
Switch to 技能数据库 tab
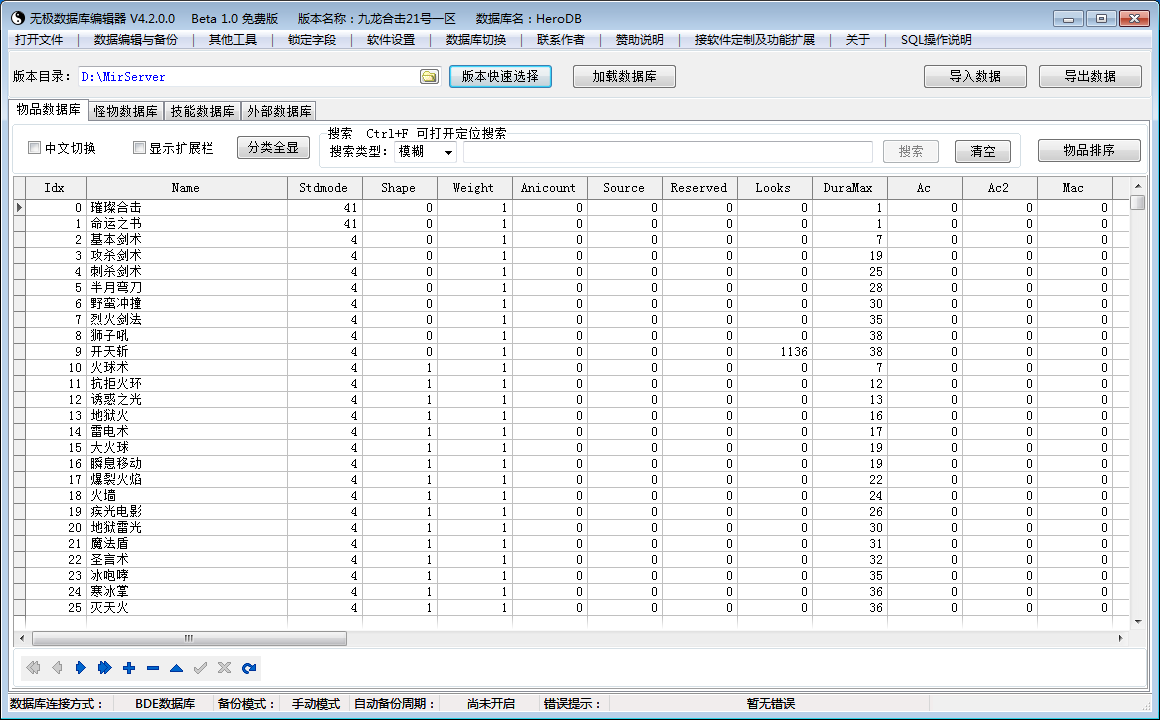coord(202,111)
